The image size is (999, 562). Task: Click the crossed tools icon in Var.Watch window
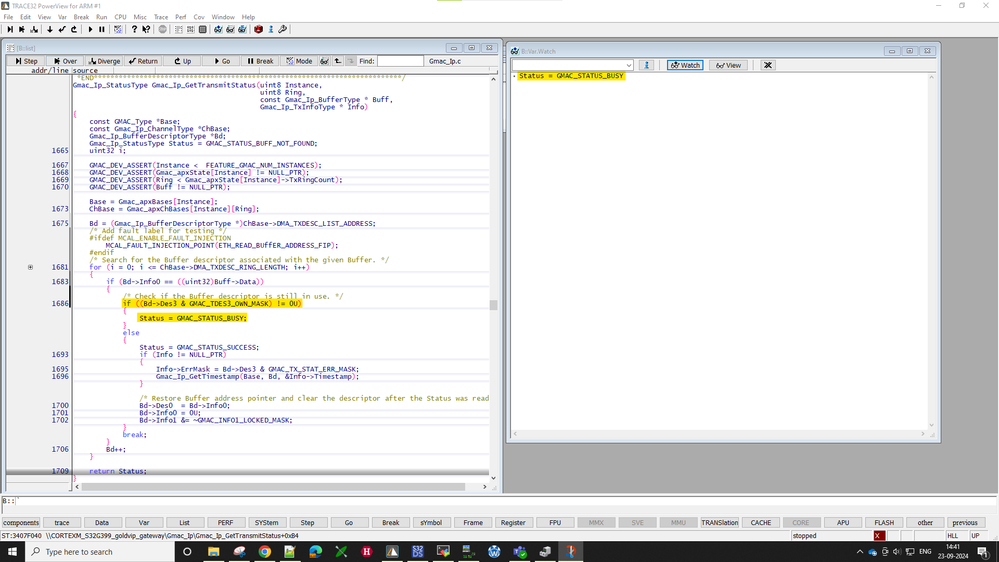tap(768, 65)
